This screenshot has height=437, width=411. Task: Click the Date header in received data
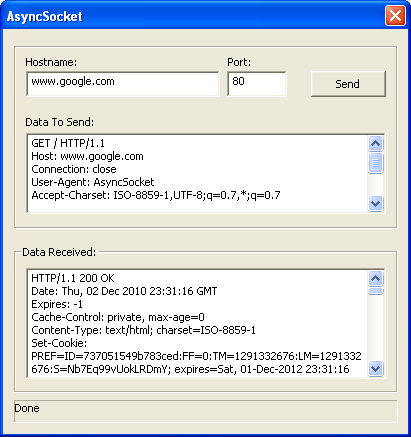coord(124,291)
